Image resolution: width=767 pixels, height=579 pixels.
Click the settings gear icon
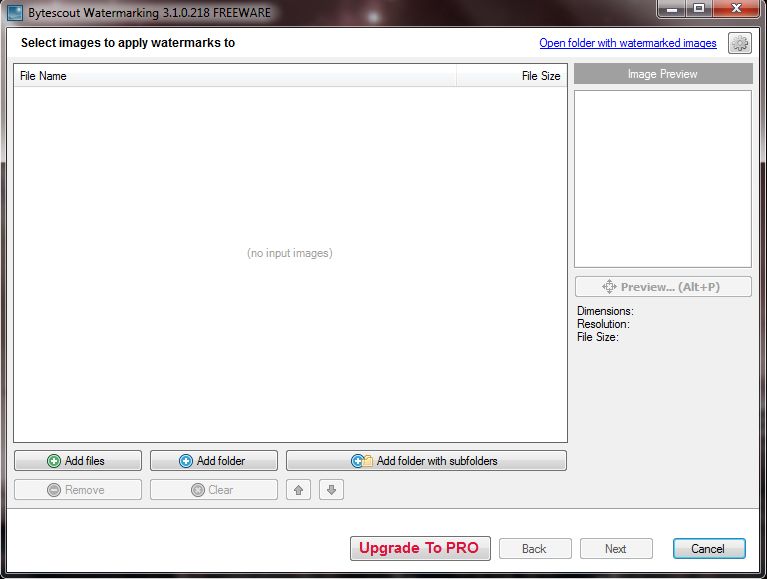(740, 44)
